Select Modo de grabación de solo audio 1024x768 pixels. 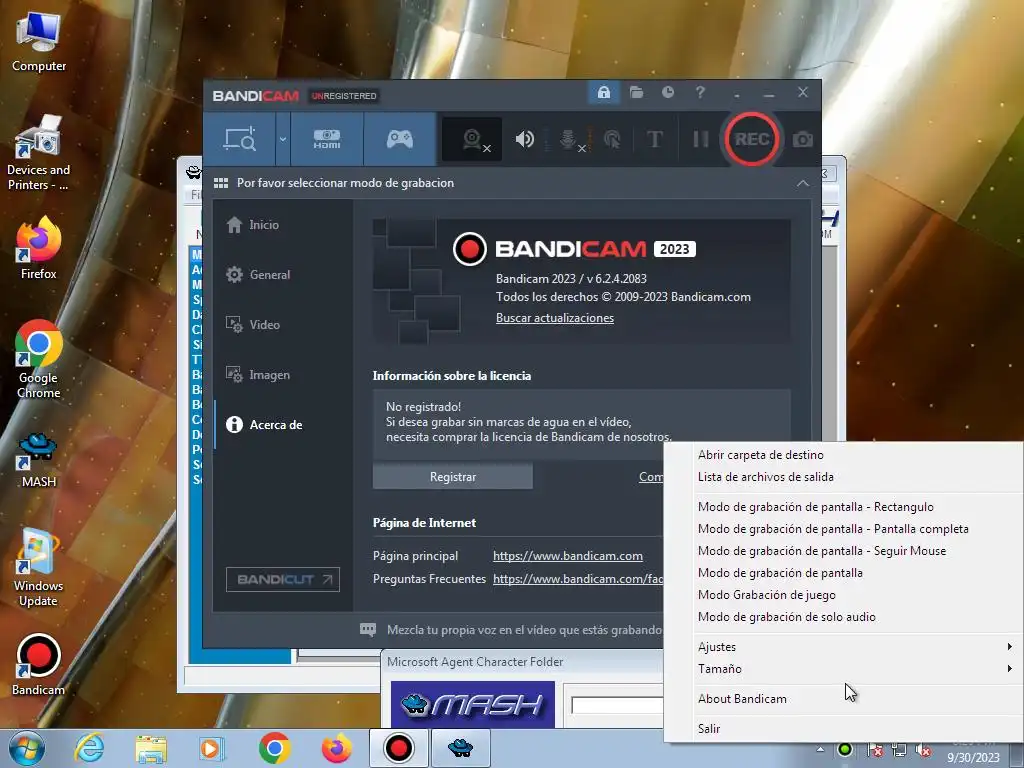pyautogui.click(x=786, y=617)
